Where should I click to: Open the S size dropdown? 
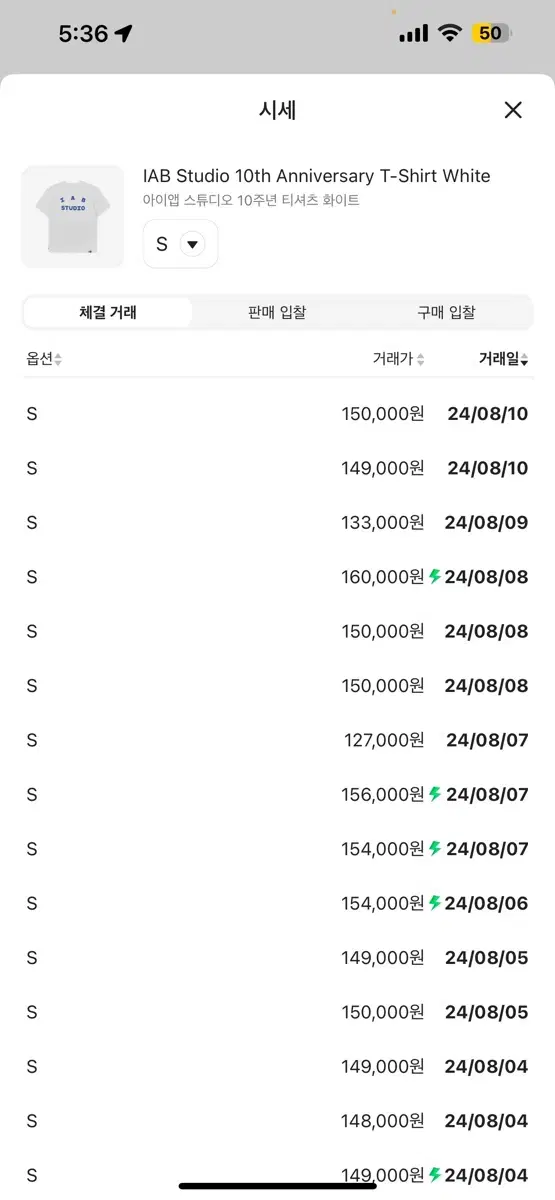coord(181,244)
